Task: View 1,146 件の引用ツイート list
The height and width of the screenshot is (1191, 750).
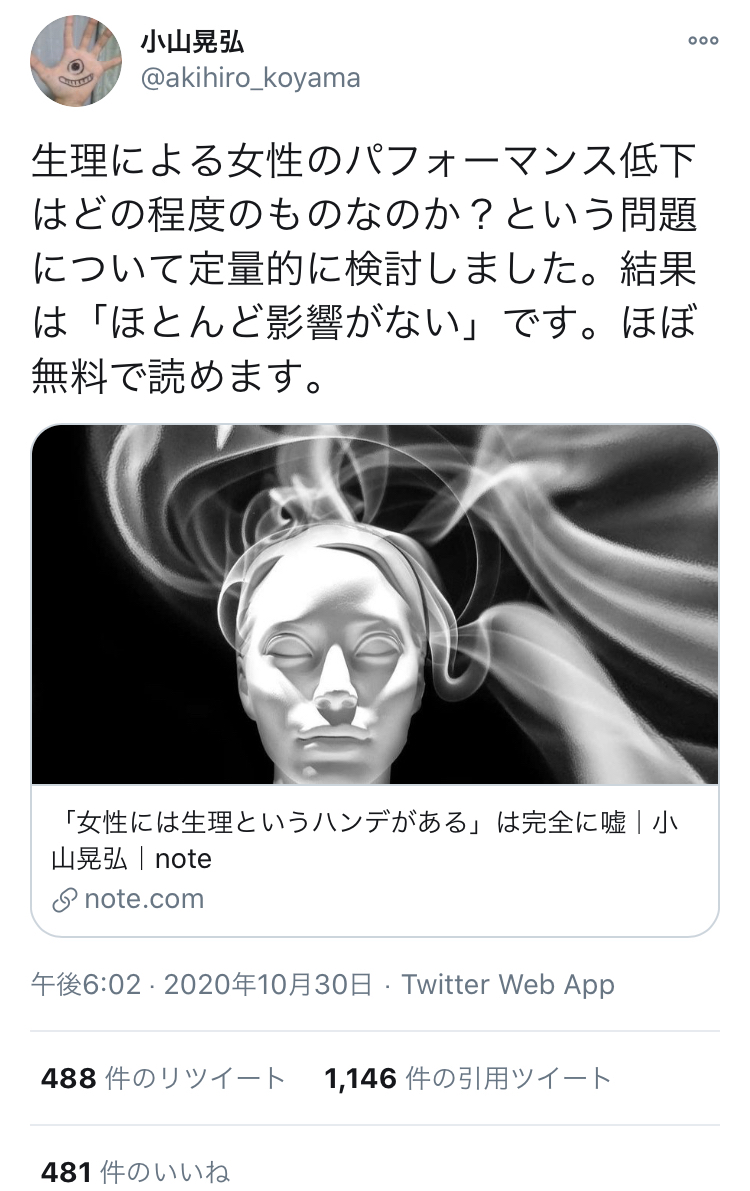Action: [x=468, y=1079]
